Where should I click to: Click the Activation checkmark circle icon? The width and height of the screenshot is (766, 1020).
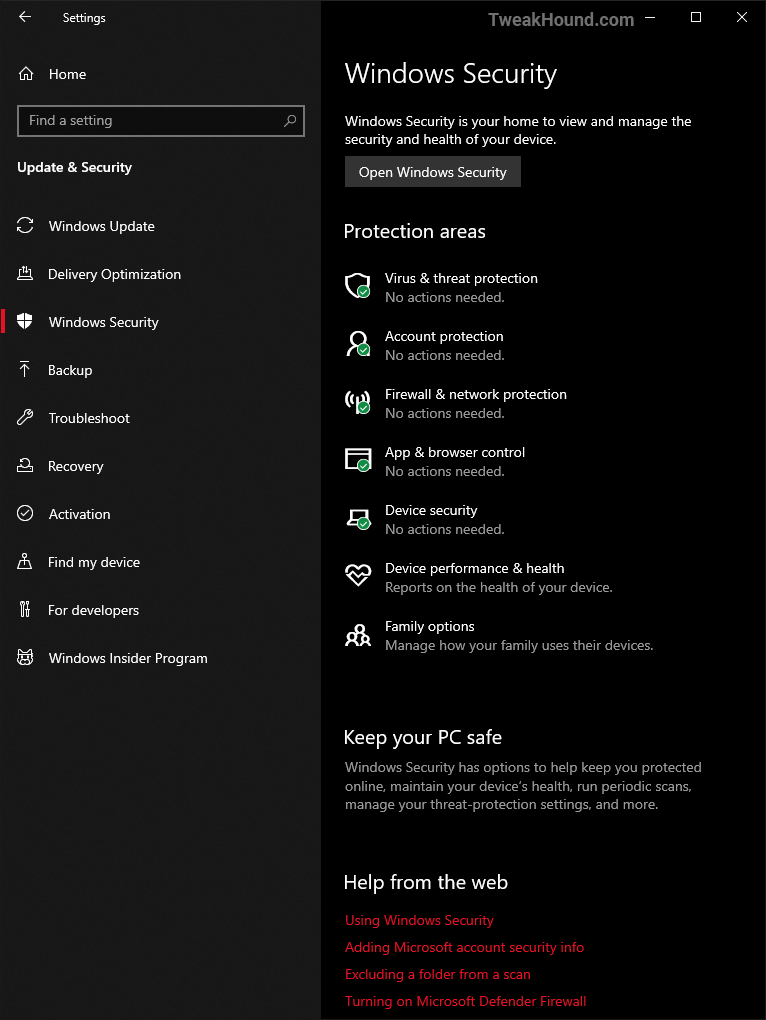(x=25, y=513)
